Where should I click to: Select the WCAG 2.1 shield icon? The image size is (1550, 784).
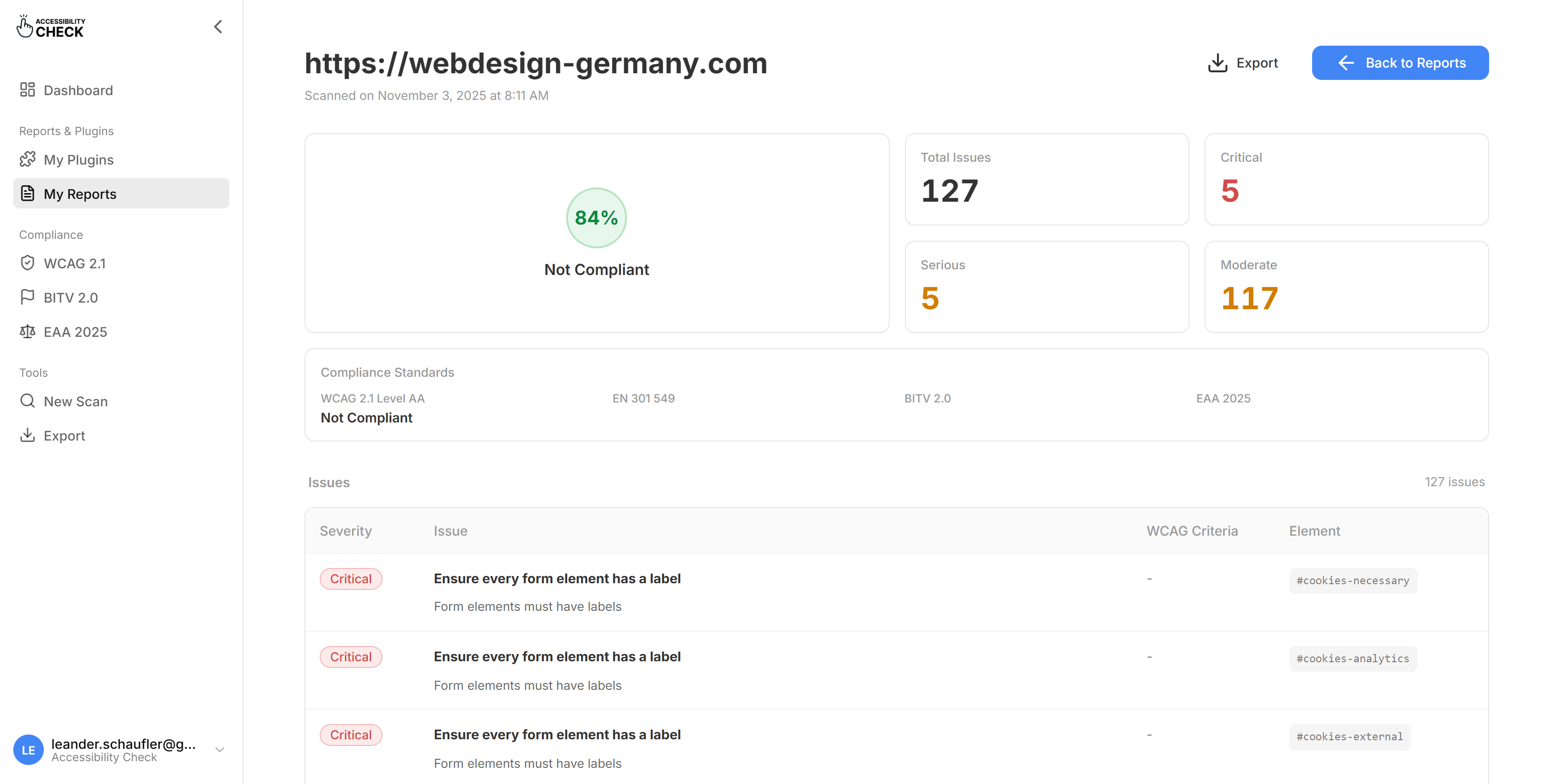tap(28, 263)
